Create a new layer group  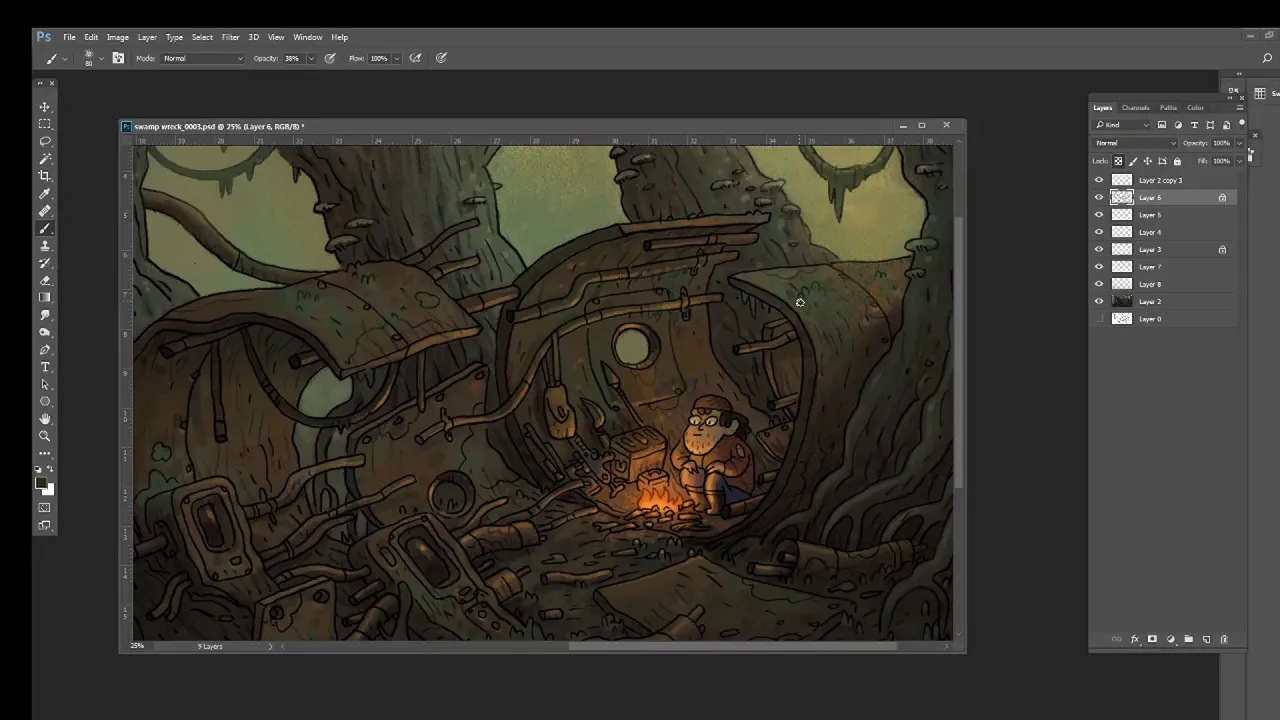coord(1188,639)
